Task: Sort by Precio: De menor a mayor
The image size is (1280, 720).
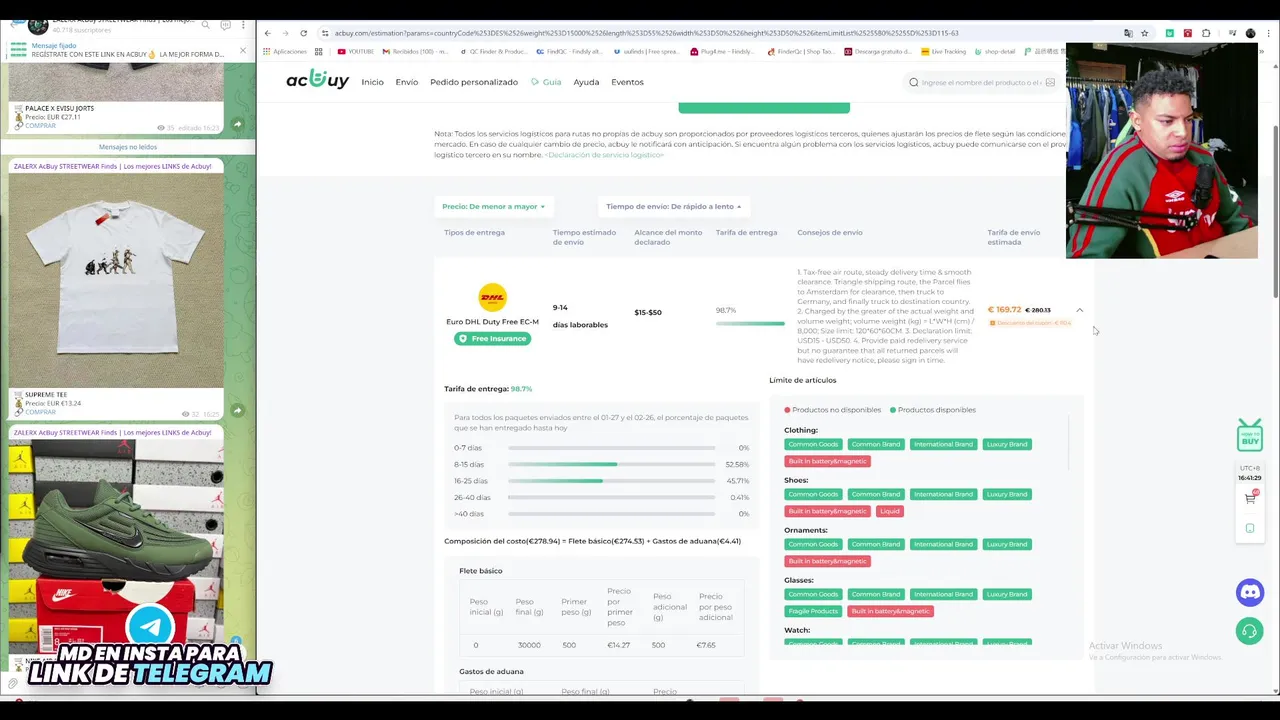Action: pyautogui.click(x=493, y=206)
